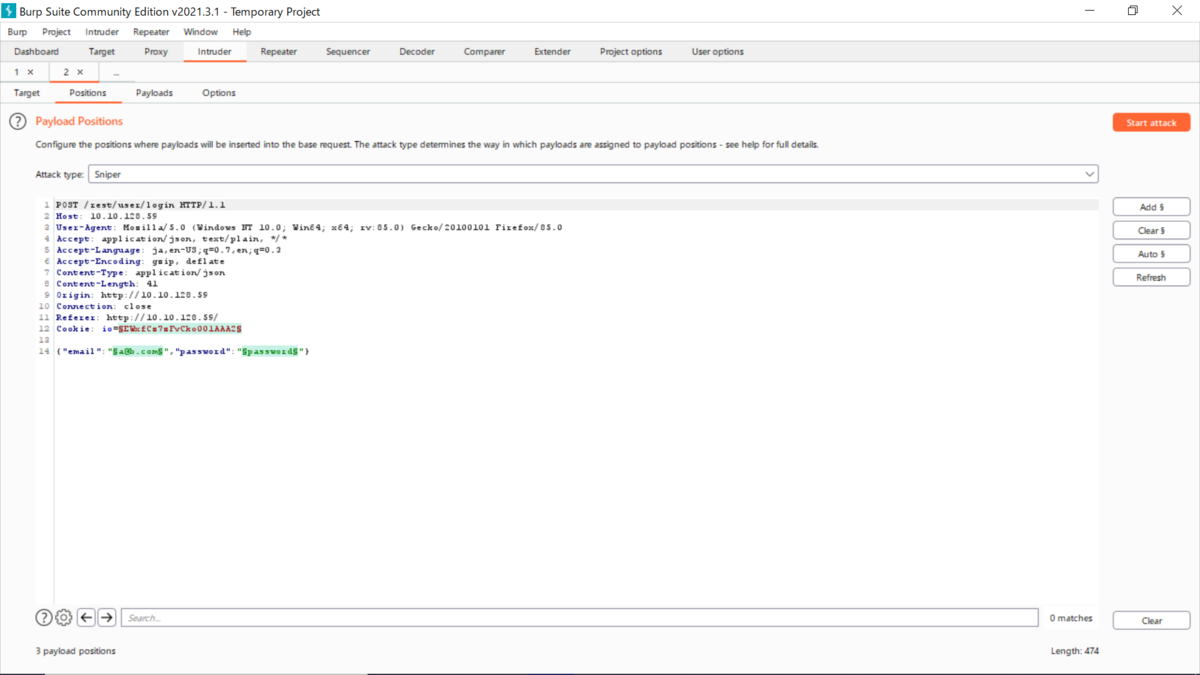The width and height of the screenshot is (1200, 675).
Task: Close Intruder attack tab 2
Action: point(80,72)
